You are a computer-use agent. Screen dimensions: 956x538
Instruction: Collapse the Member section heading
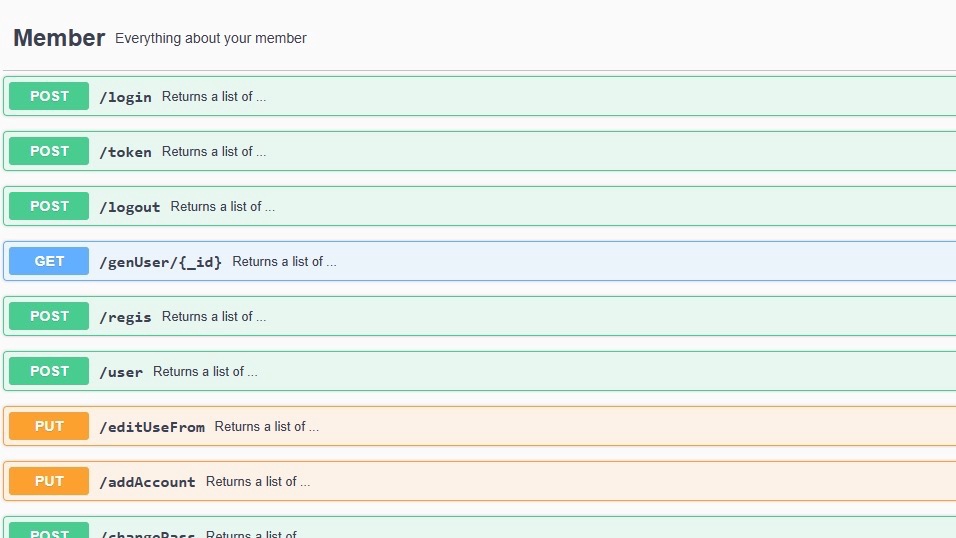(59, 38)
